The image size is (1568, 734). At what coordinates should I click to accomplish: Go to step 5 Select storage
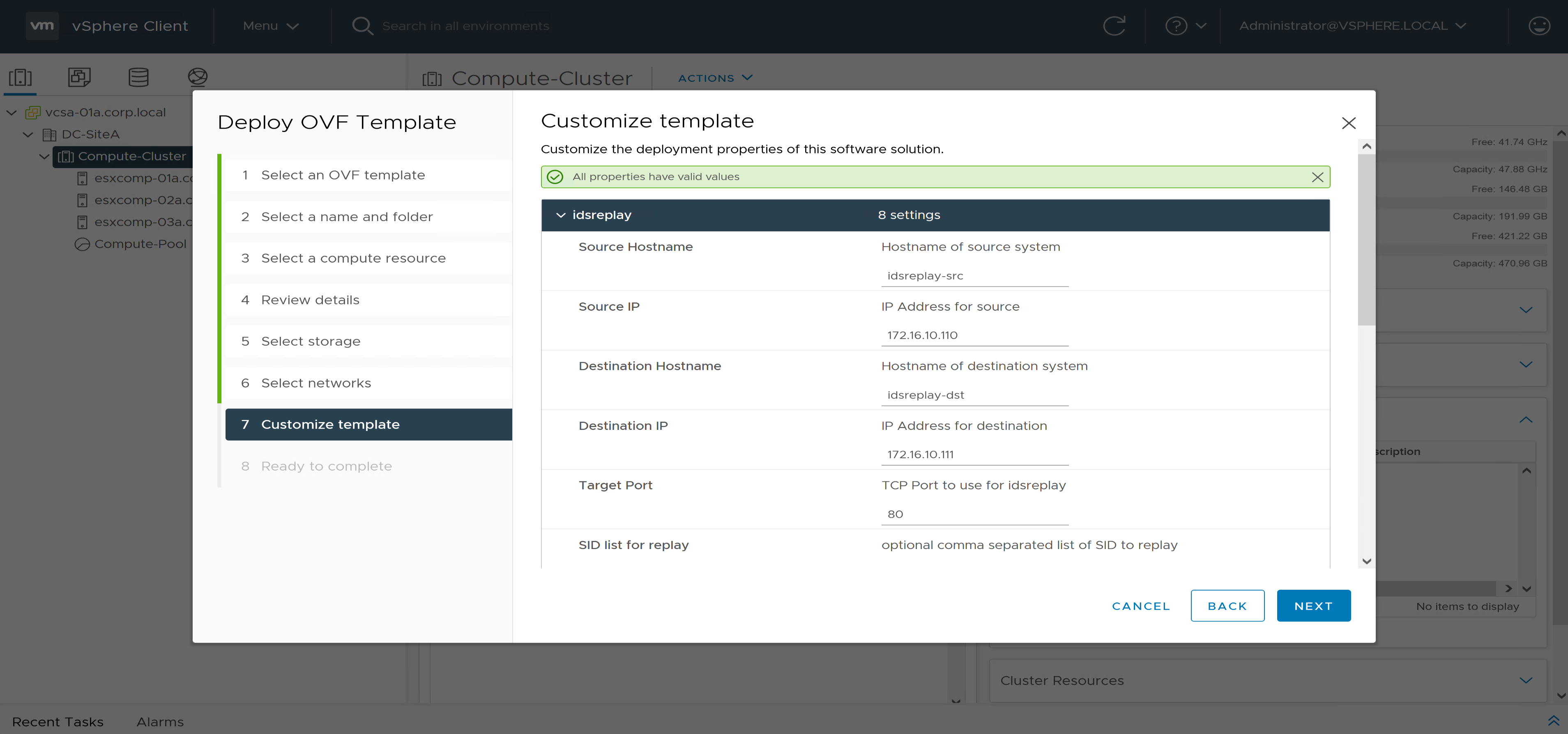368,342
